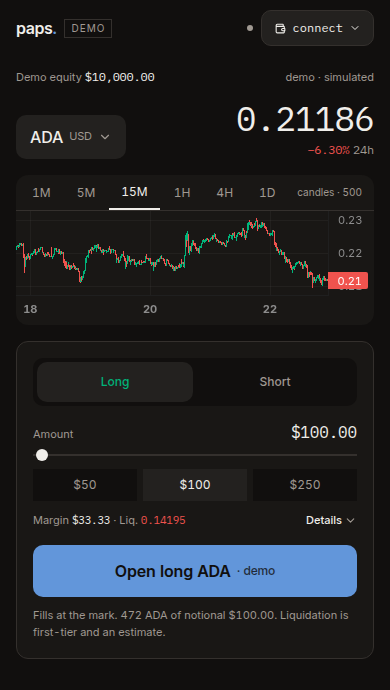Click the demo · simulated label
Screen dimensions: 390x690
coord(330,77)
